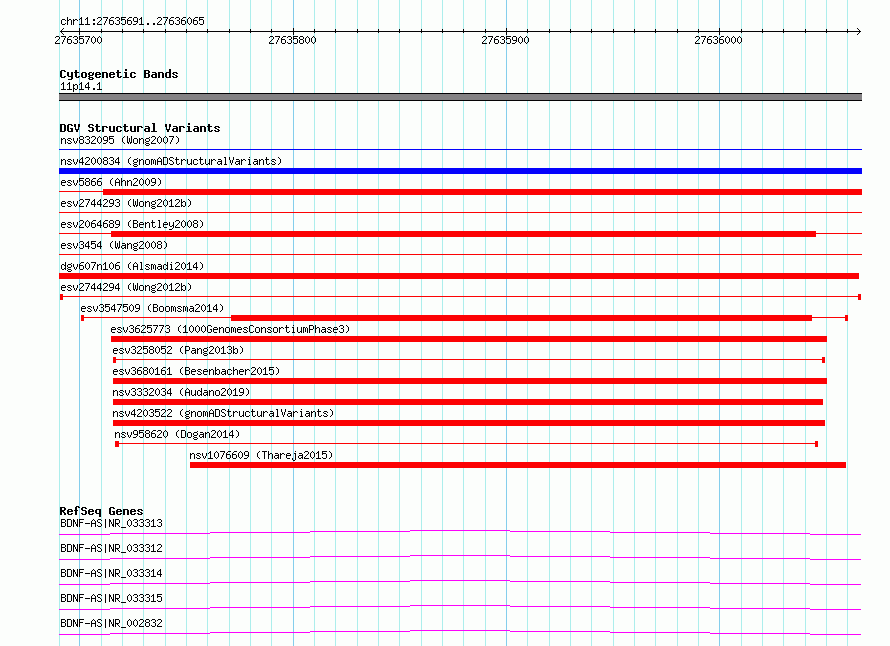Click the red nsv4203522 variant bar
Viewport: 890px width, 646px height.
coord(469,423)
